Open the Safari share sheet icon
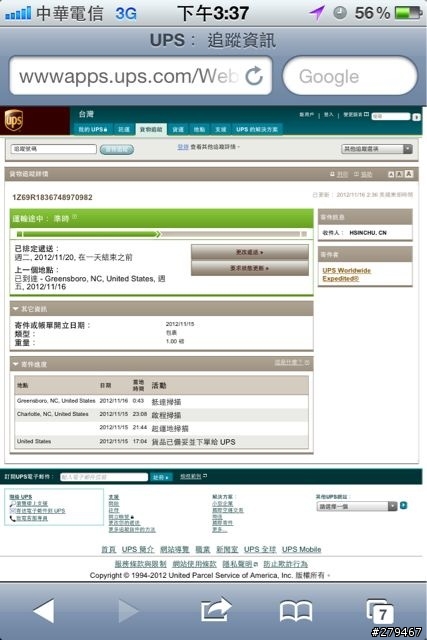 pyautogui.click(x=216, y=610)
